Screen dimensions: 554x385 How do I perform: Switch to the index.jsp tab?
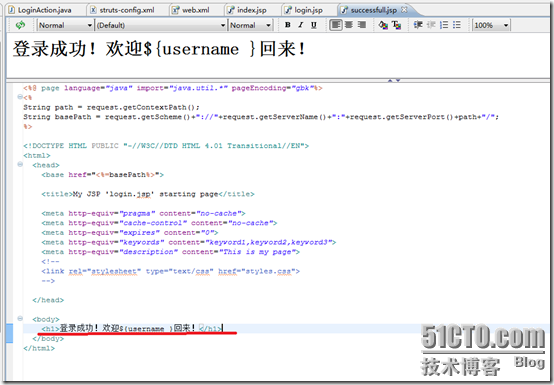(247, 10)
